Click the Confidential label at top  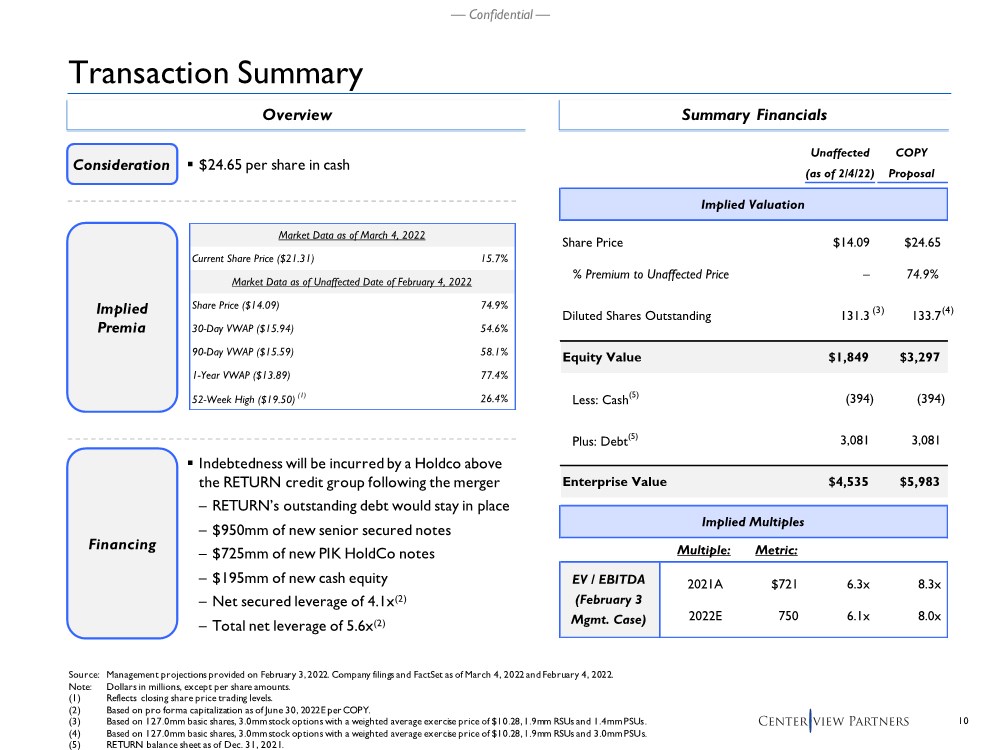point(500,14)
